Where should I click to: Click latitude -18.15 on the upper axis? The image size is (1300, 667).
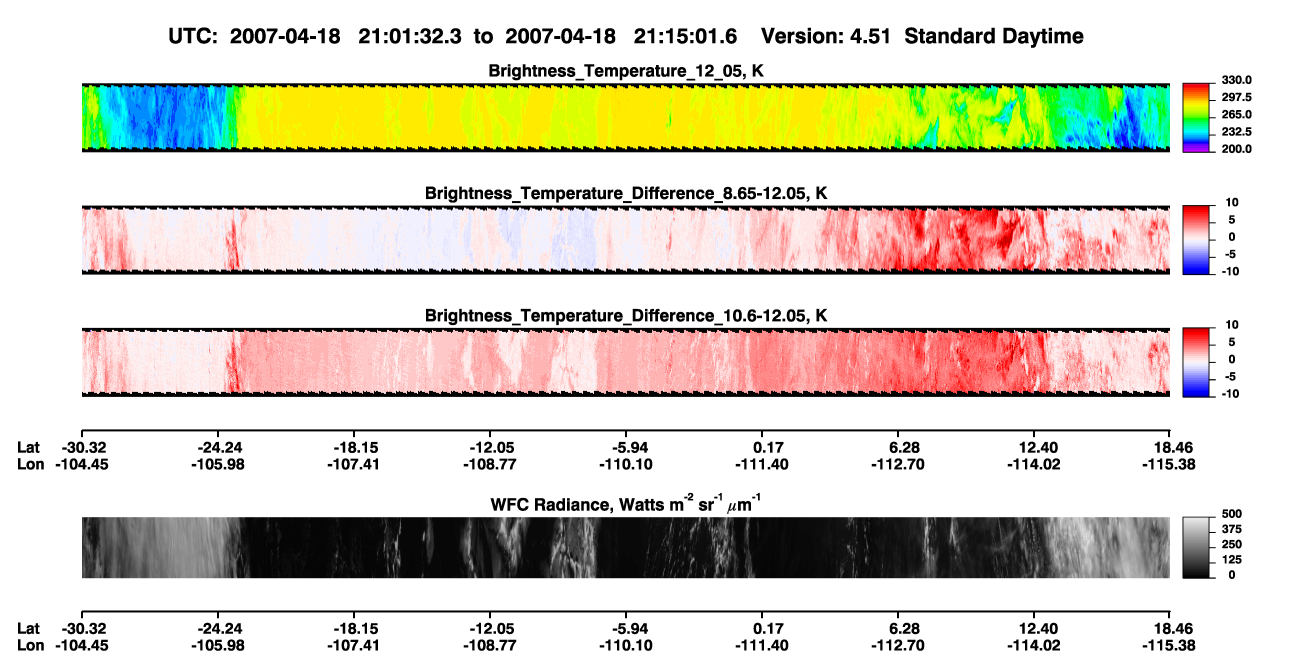point(353,447)
